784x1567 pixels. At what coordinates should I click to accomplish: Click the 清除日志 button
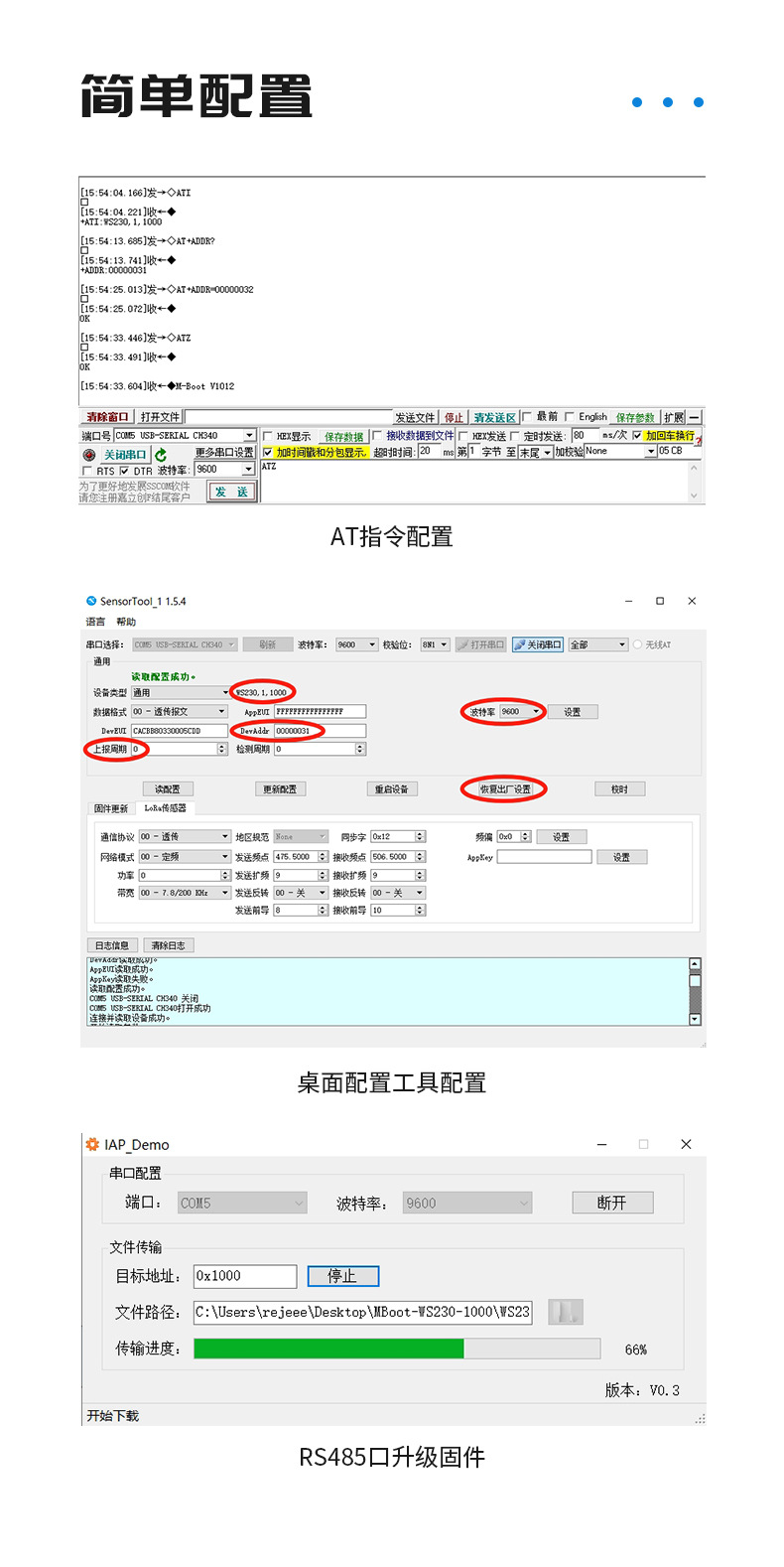pyautogui.click(x=168, y=945)
